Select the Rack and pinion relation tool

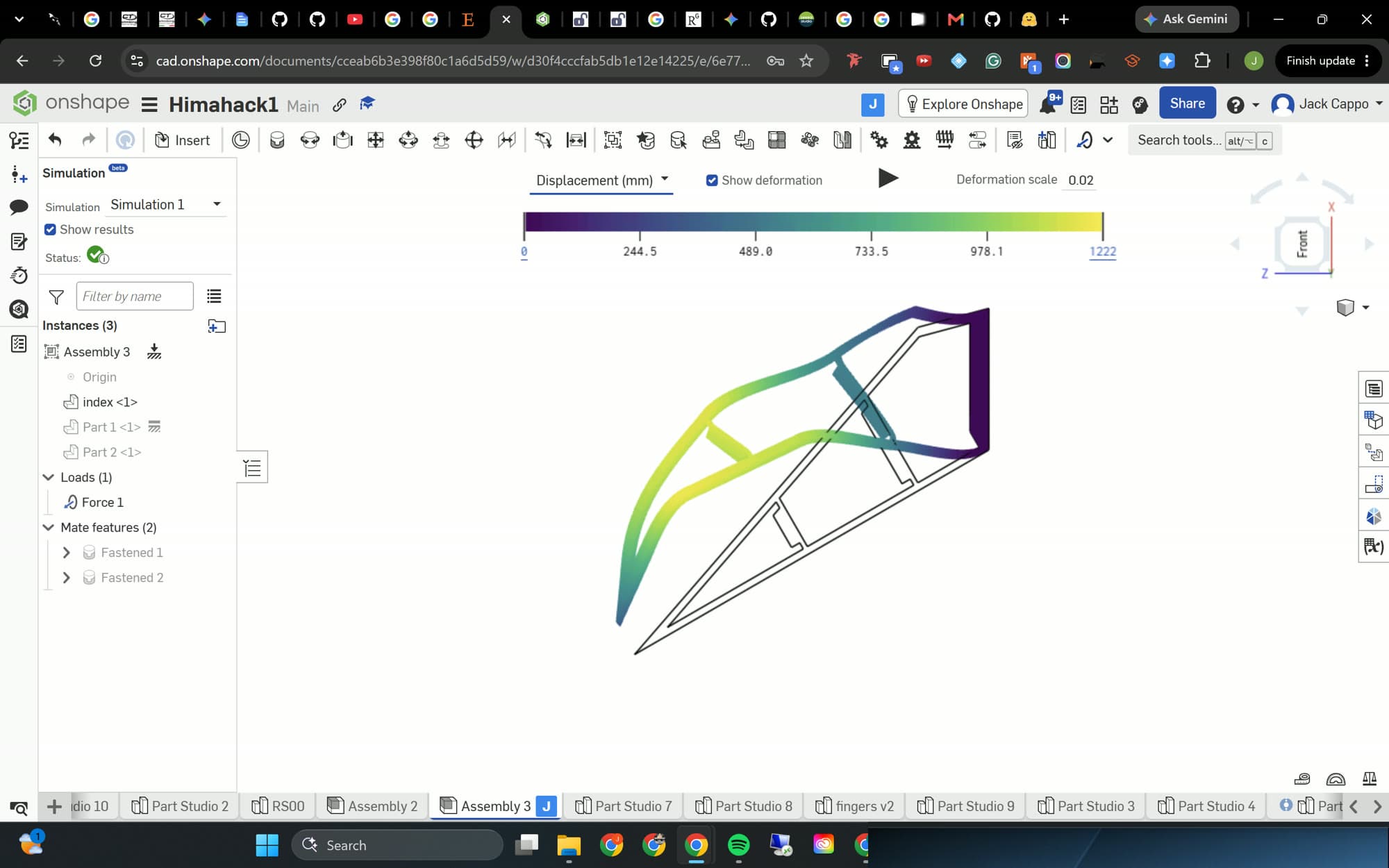(912, 140)
